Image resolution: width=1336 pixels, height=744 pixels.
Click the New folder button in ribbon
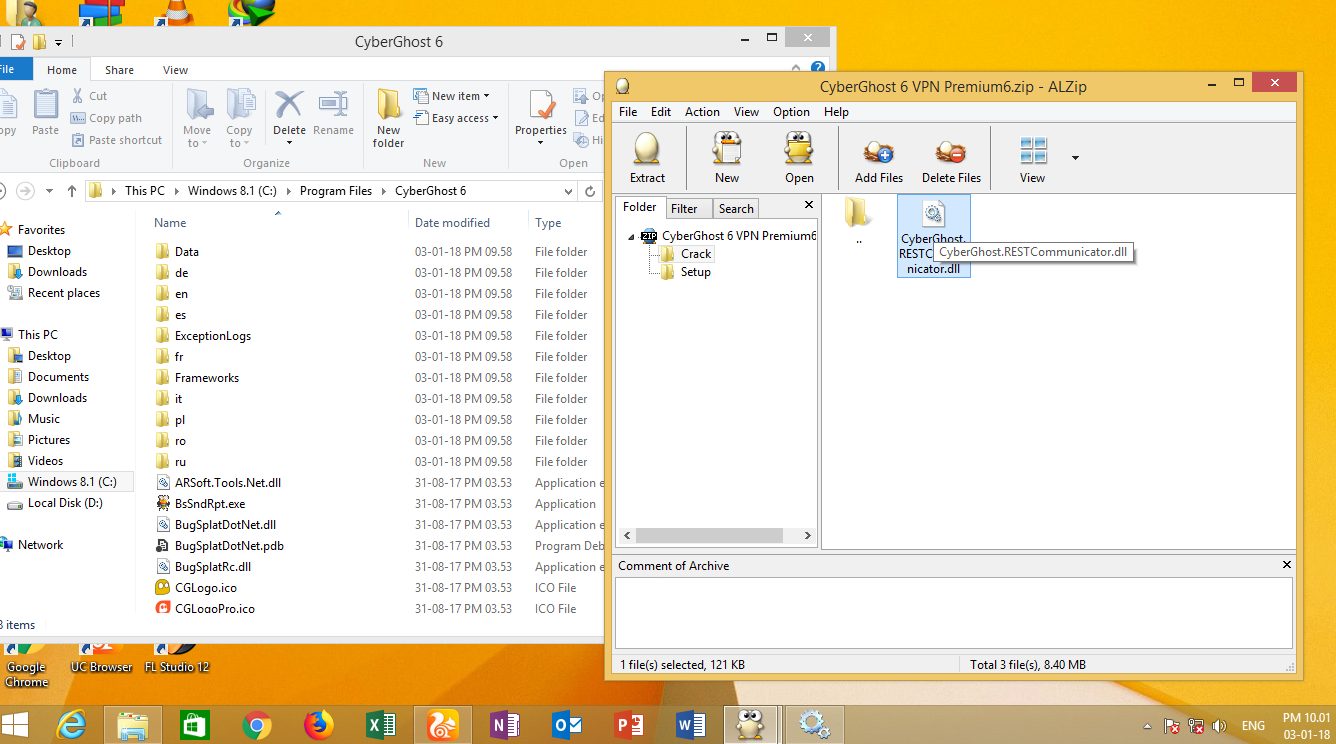click(389, 118)
